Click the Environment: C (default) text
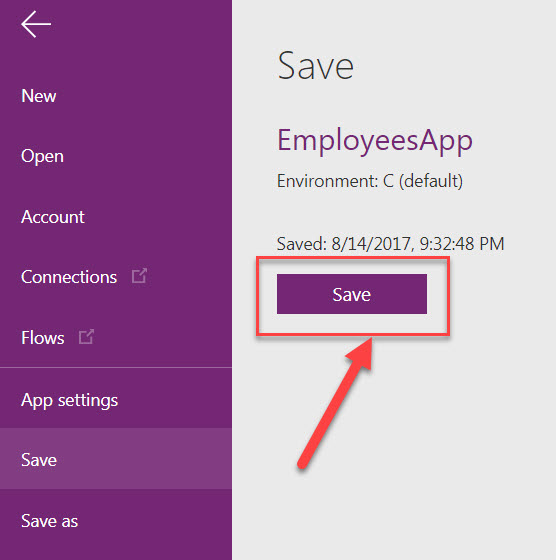This screenshot has width=556, height=560. (370, 181)
